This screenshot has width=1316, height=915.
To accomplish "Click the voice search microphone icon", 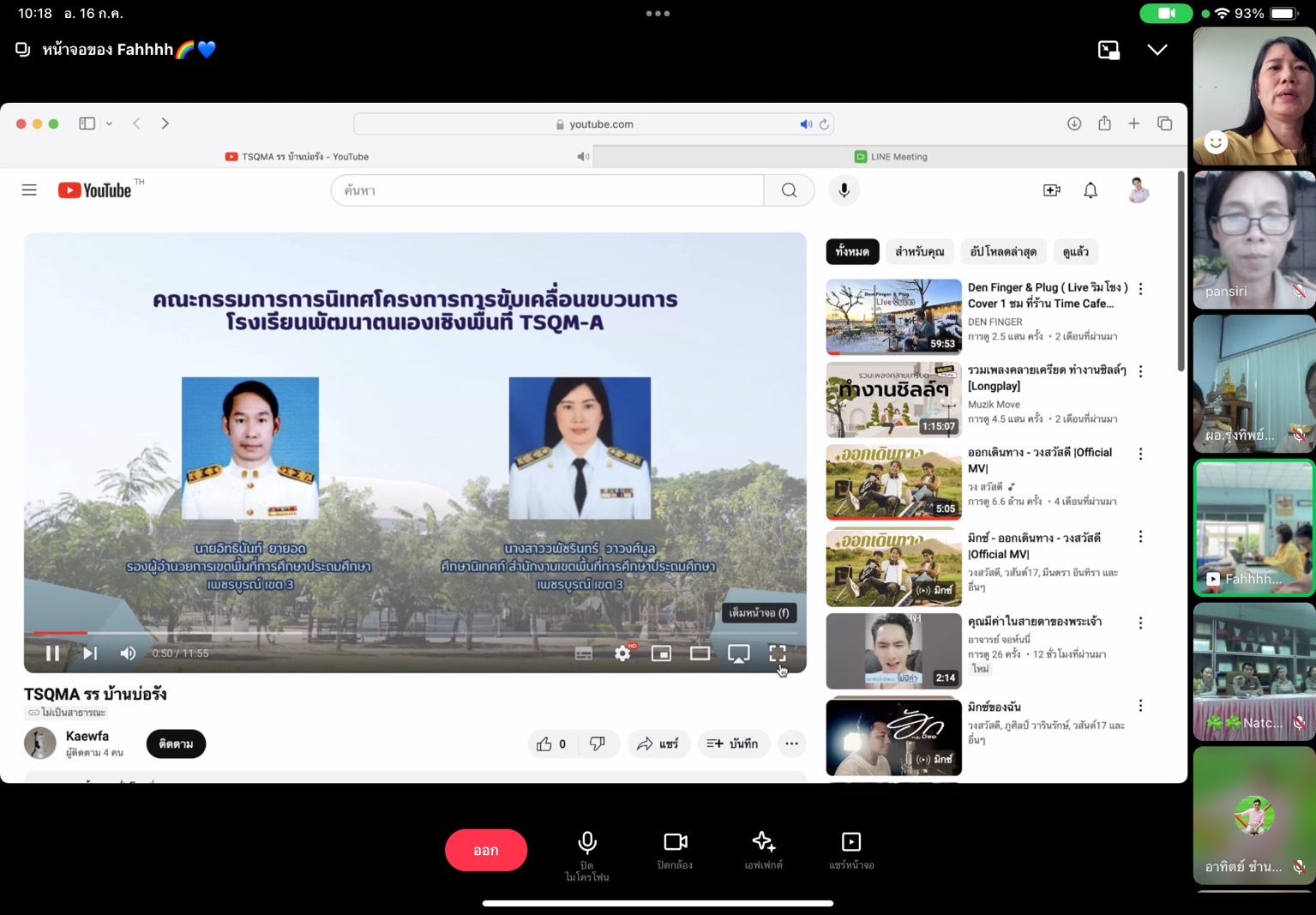I will point(844,190).
